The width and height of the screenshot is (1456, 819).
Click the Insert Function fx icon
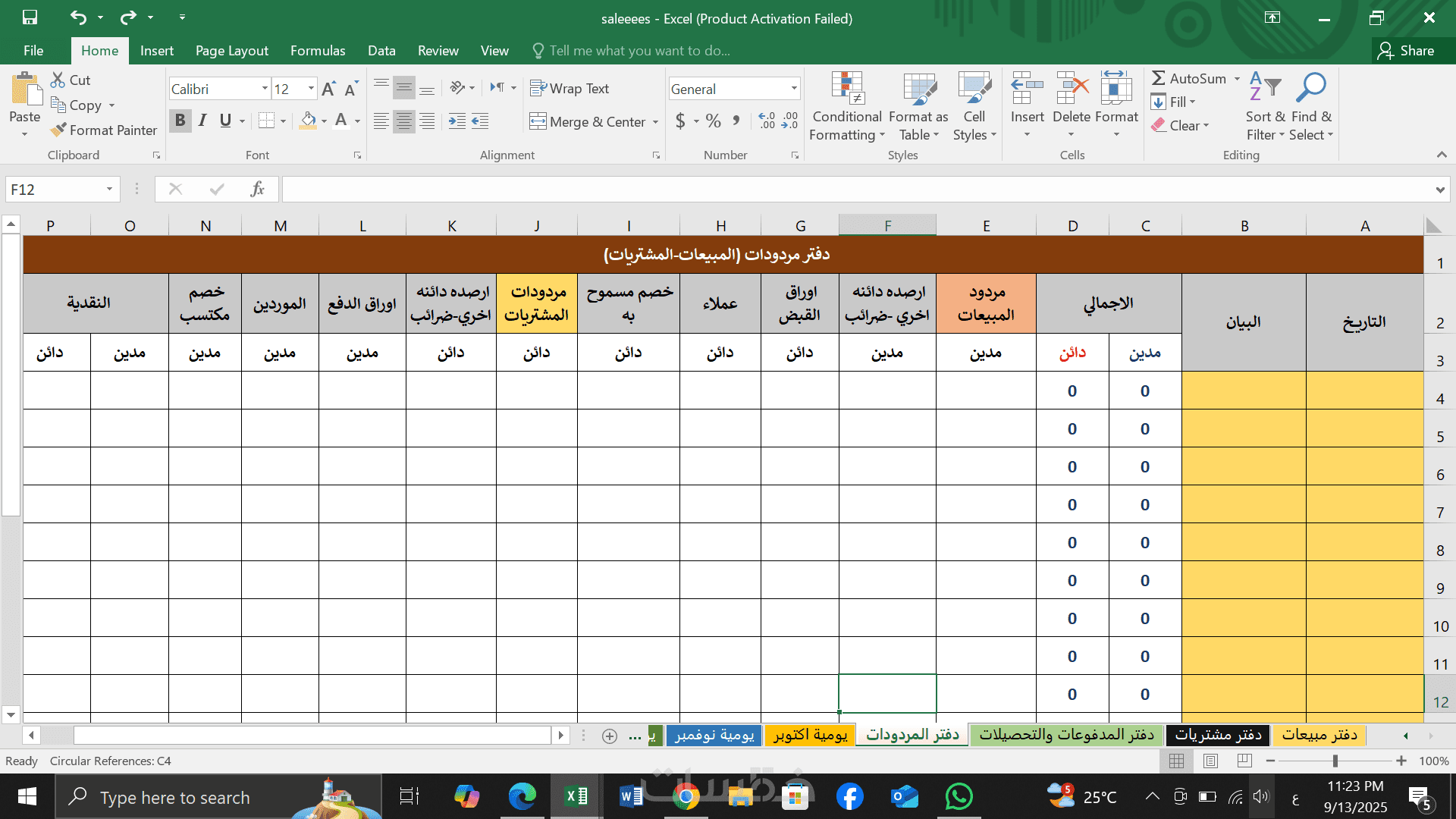click(257, 190)
